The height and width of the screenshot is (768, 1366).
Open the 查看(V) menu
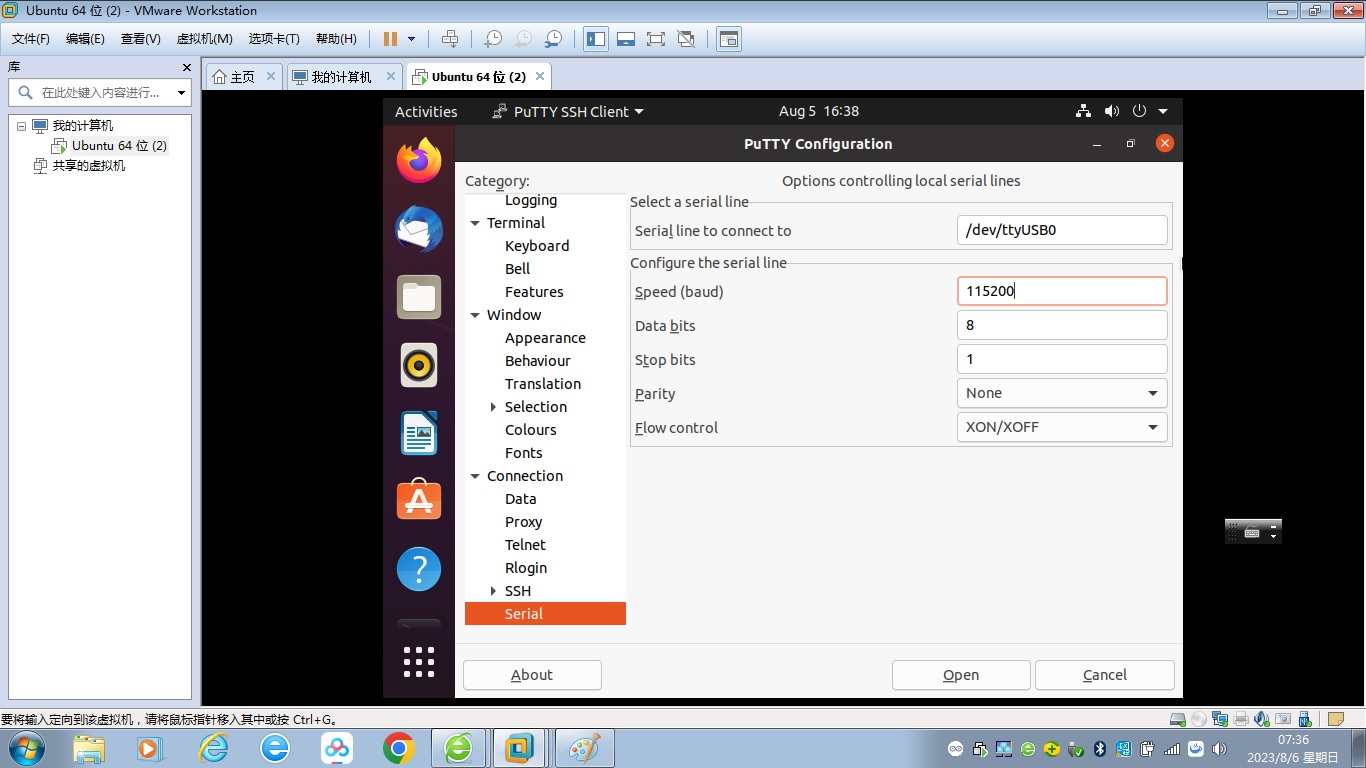[x=140, y=39]
